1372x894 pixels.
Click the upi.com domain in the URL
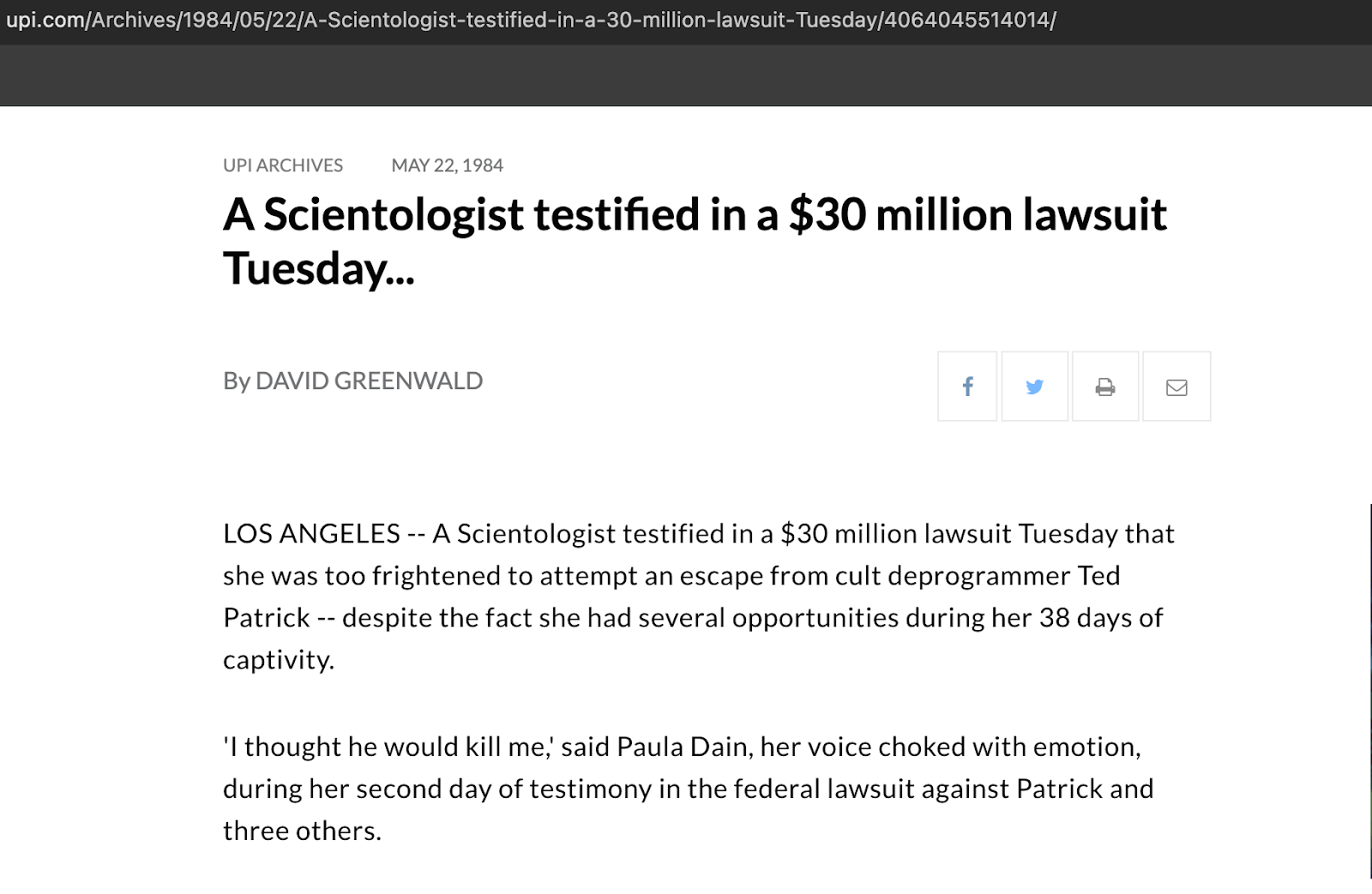45,20
